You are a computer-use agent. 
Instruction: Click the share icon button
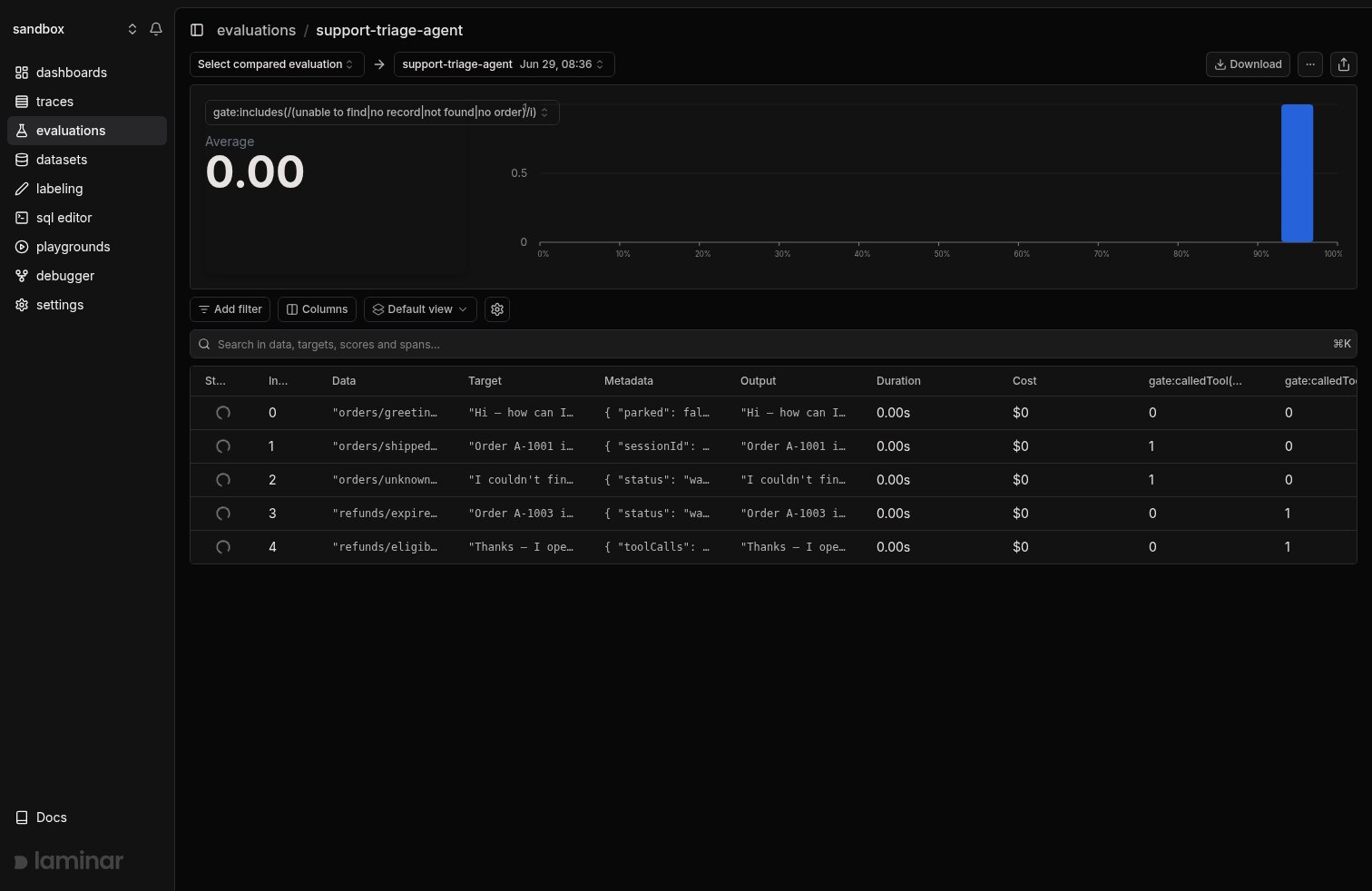tap(1344, 64)
